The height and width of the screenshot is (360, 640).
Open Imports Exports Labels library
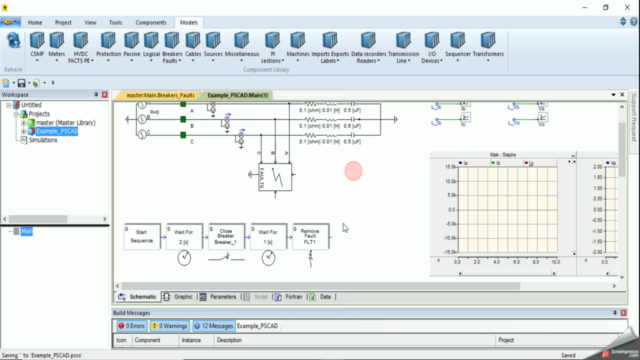[x=330, y=47]
